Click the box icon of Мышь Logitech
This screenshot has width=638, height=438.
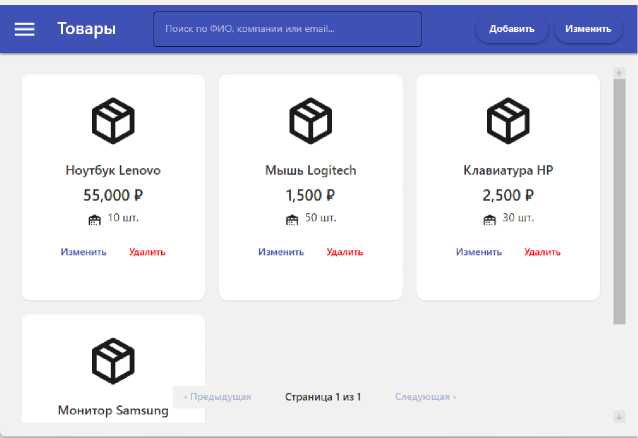[310, 120]
